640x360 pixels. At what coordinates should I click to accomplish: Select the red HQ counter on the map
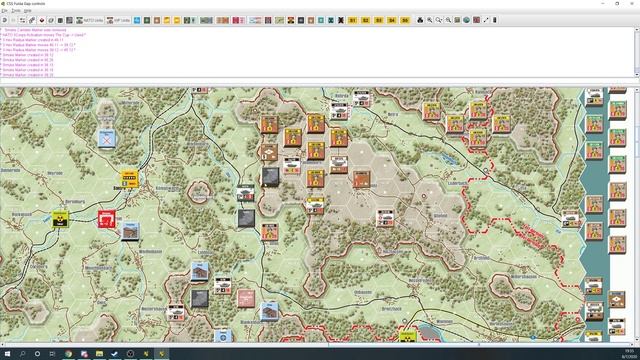click(107, 219)
